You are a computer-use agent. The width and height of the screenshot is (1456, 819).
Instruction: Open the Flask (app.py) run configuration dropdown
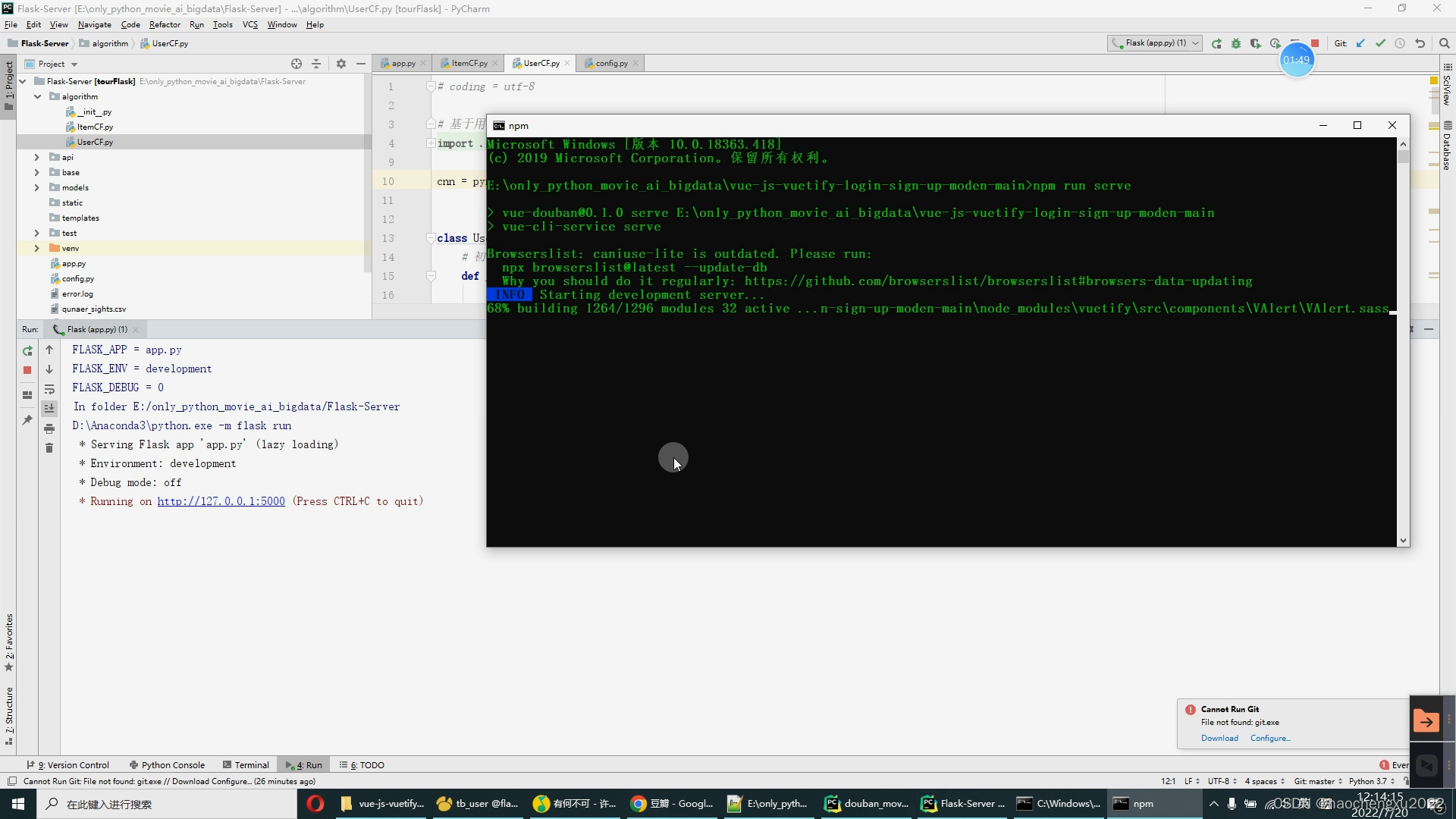coord(1154,43)
